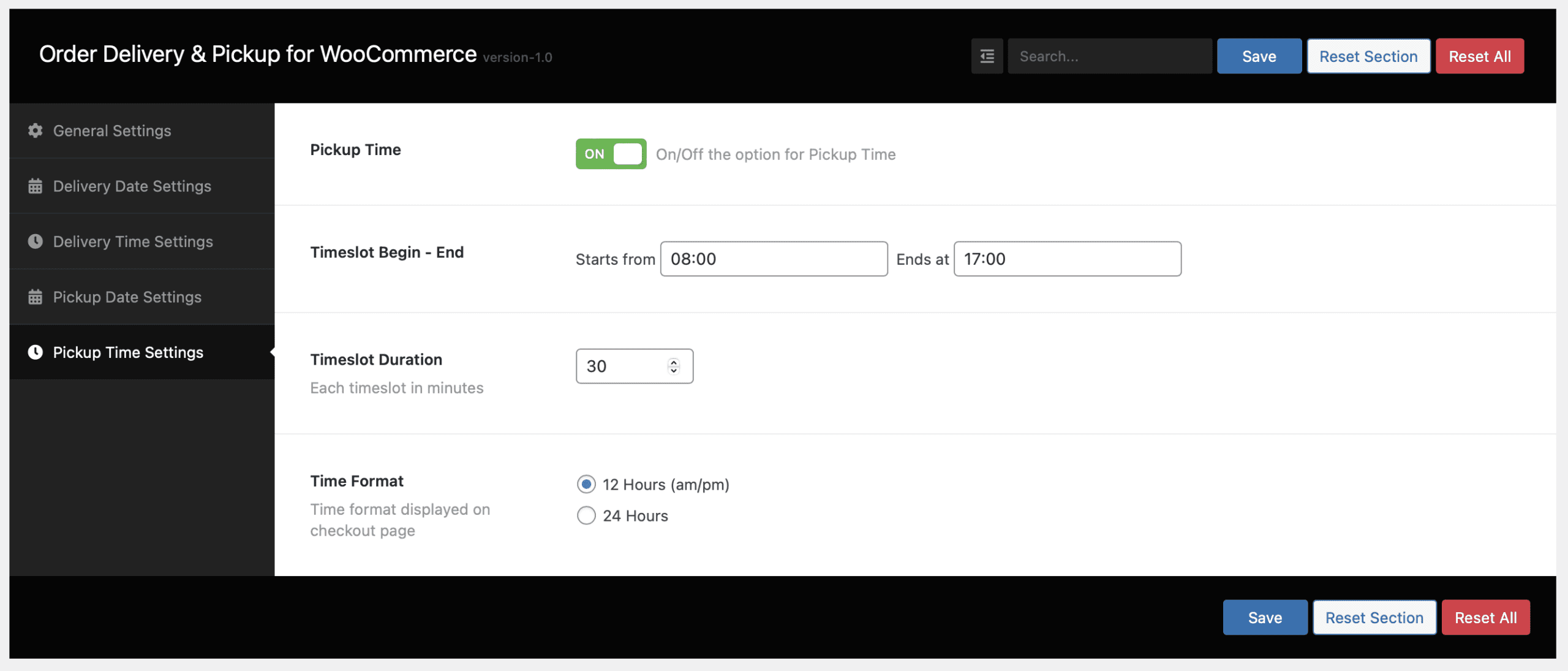Click the clock icon beside Delivery Time Settings
This screenshot has height=671, width=1568.
[34, 241]
